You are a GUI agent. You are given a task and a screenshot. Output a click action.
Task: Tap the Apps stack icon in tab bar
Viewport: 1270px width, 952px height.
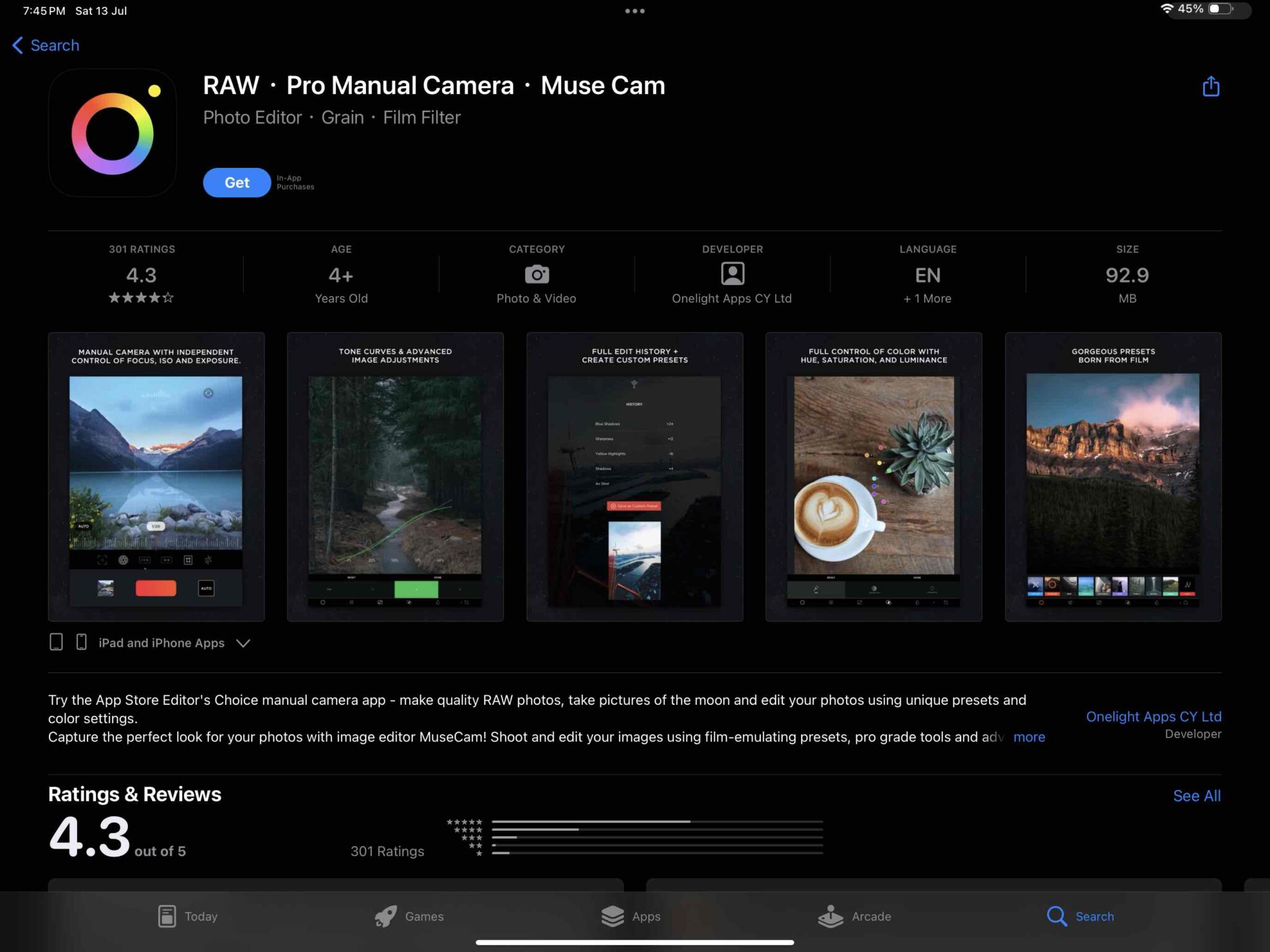[x=613, y=916]
